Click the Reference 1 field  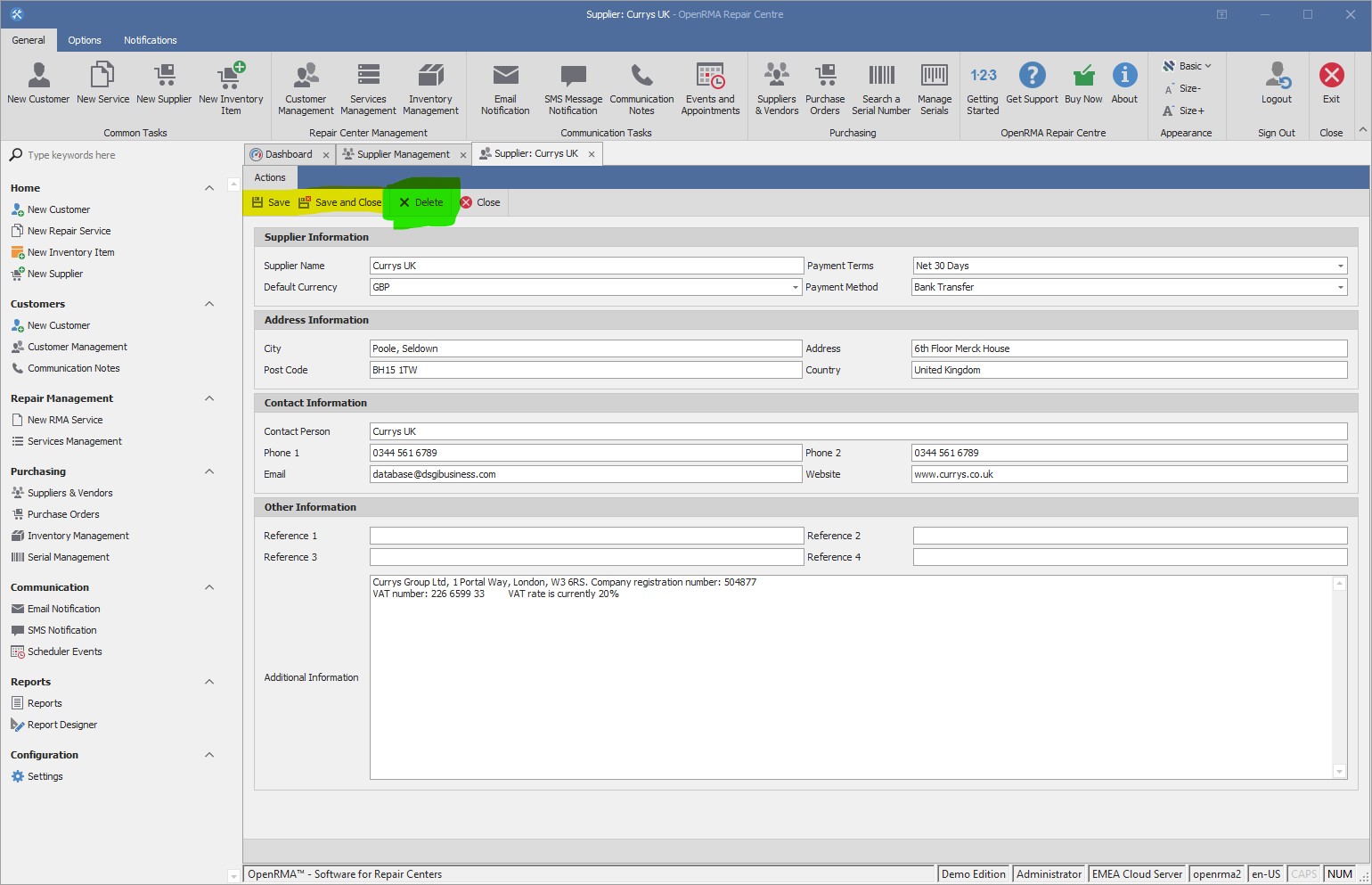click(586, 536)
